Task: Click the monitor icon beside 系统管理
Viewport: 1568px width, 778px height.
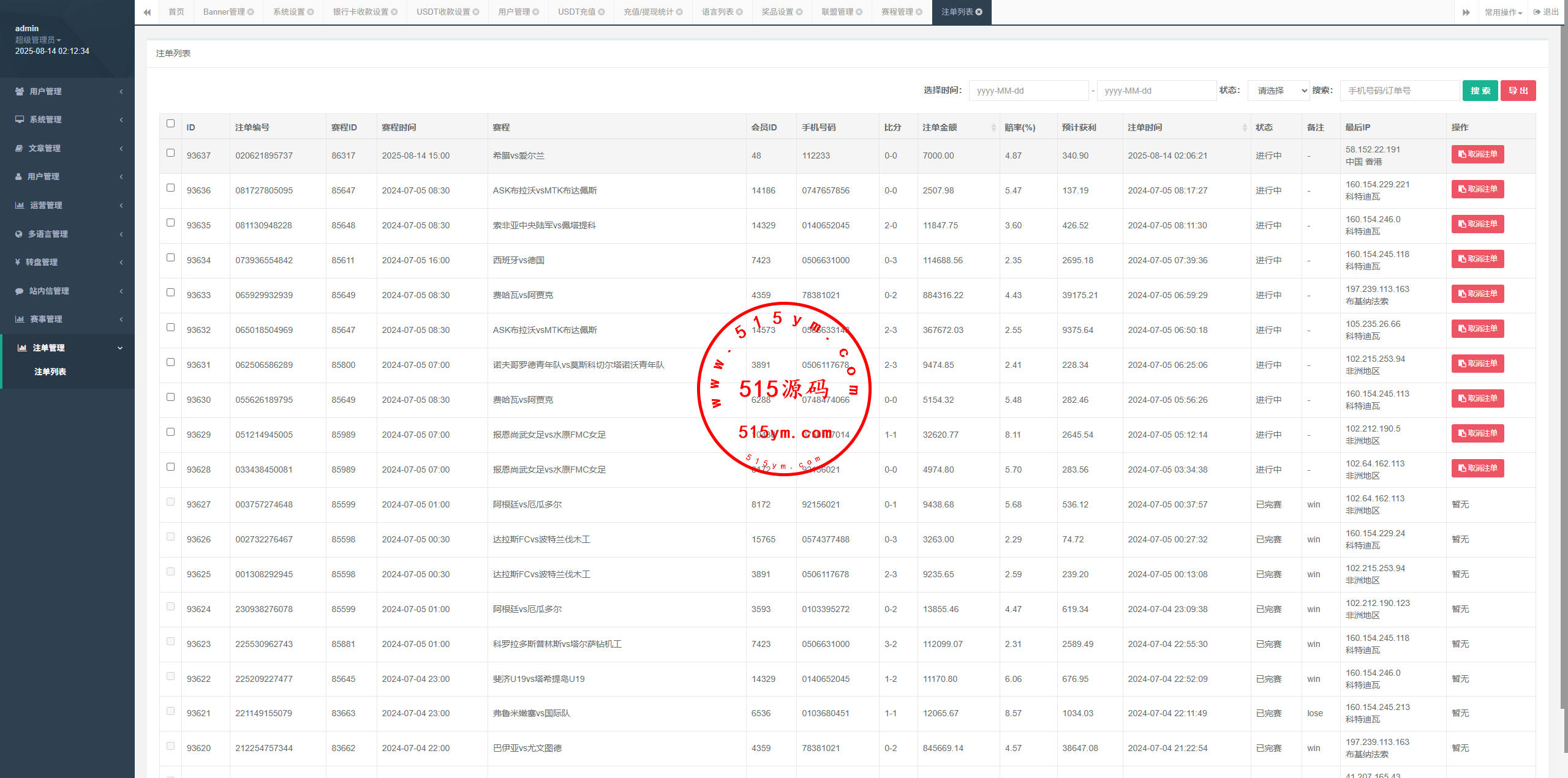Action: [20, 119]
